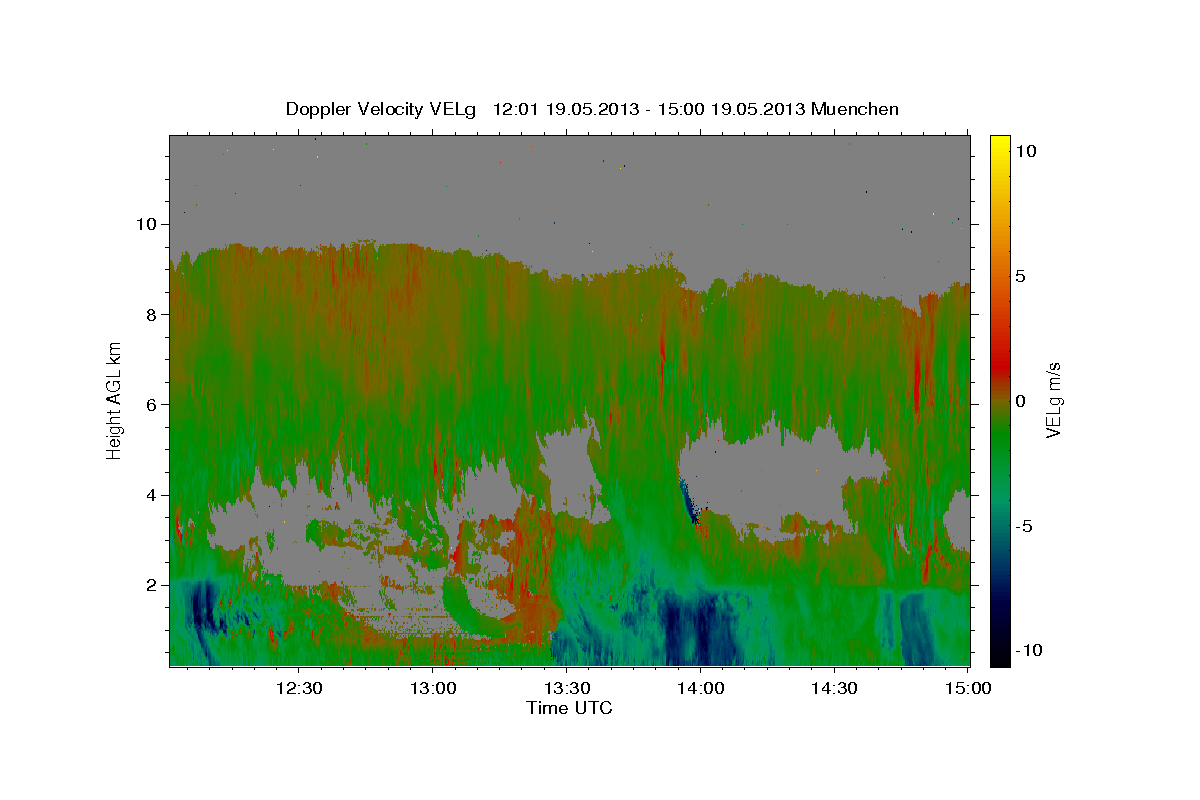Click the height tick label 8
Viewport: 1200px width, 800px height.
154,314
